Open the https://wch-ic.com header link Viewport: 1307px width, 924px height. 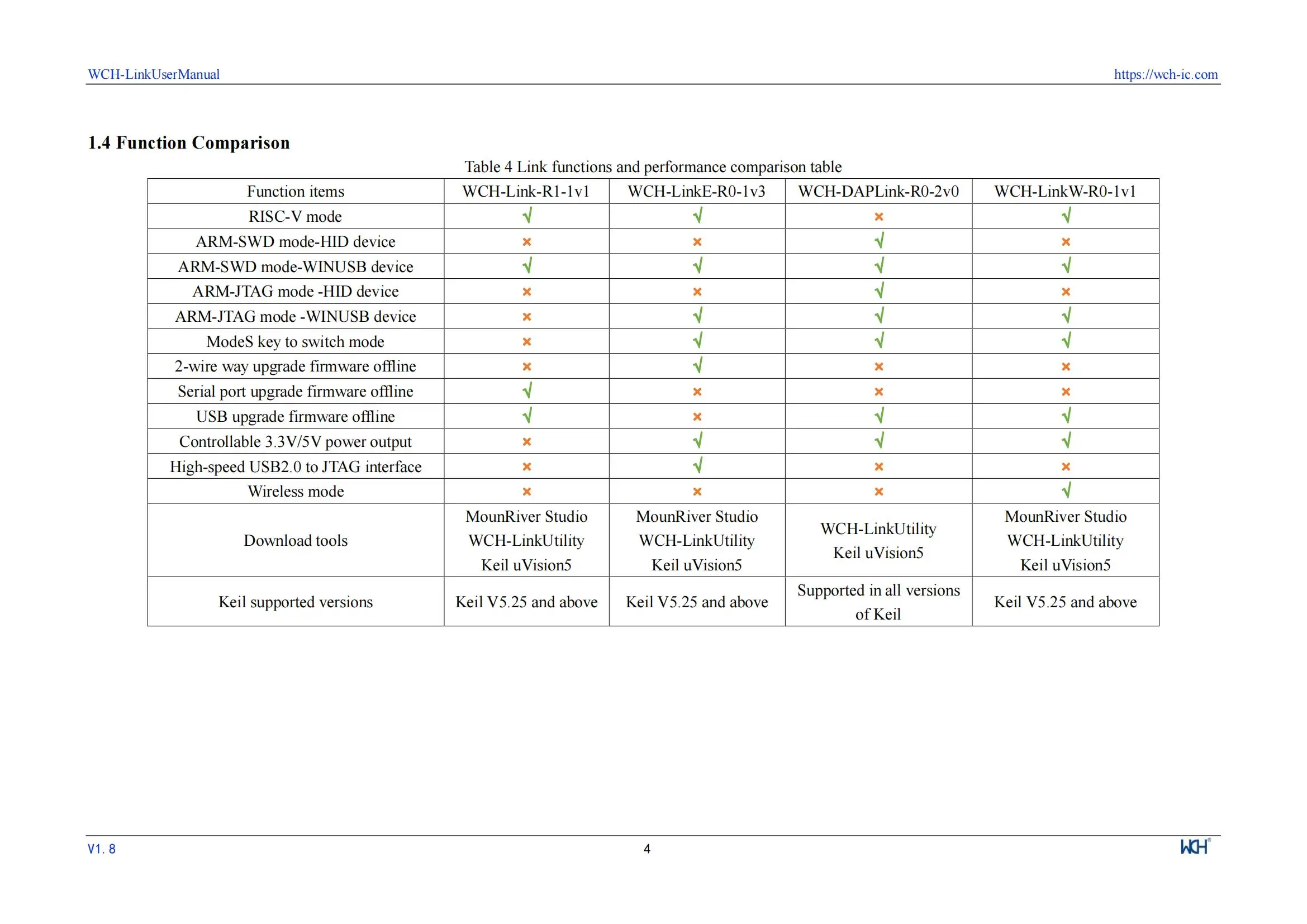(x=1165, y=74)
